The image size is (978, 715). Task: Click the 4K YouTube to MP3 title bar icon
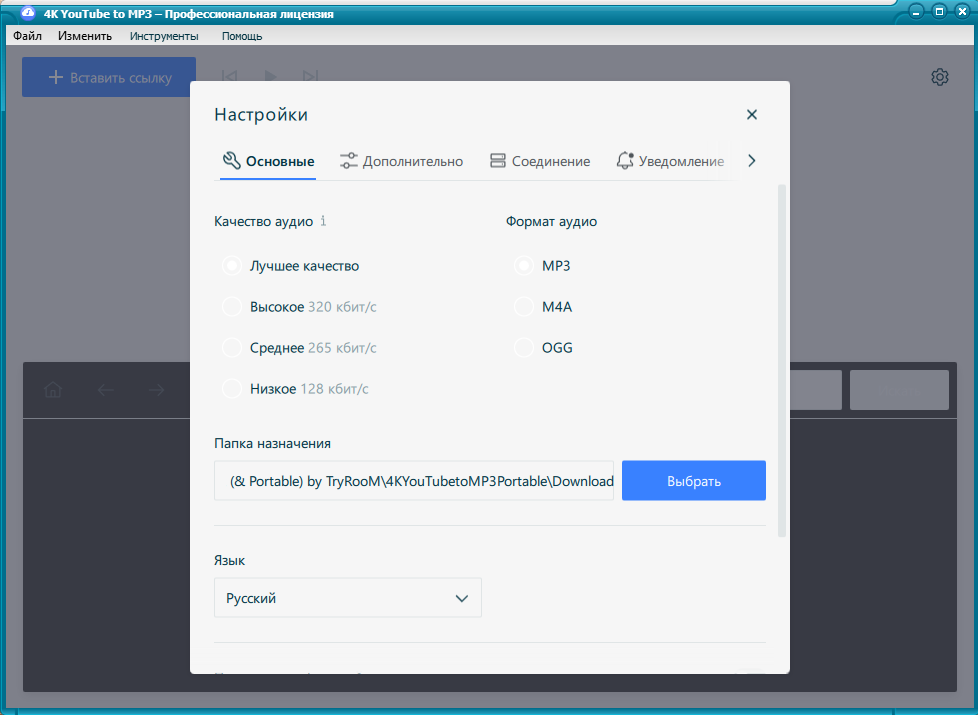(28, 12)
